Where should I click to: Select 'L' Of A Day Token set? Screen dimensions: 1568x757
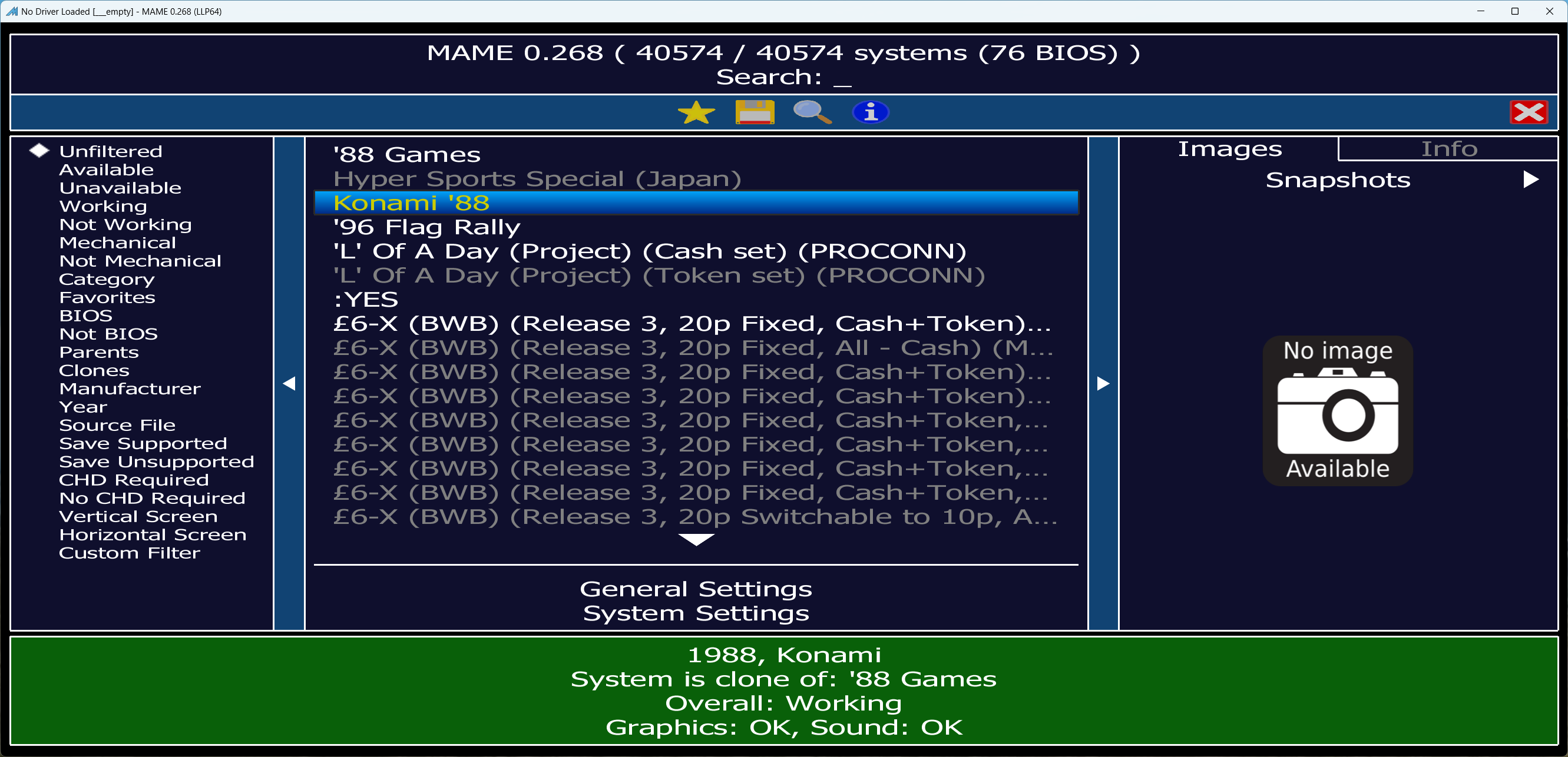696,275
